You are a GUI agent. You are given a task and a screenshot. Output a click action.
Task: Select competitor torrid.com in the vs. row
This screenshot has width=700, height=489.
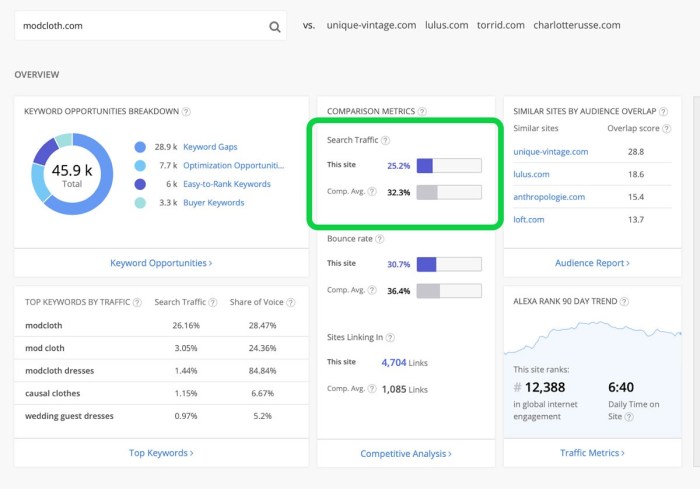(500, 25)
